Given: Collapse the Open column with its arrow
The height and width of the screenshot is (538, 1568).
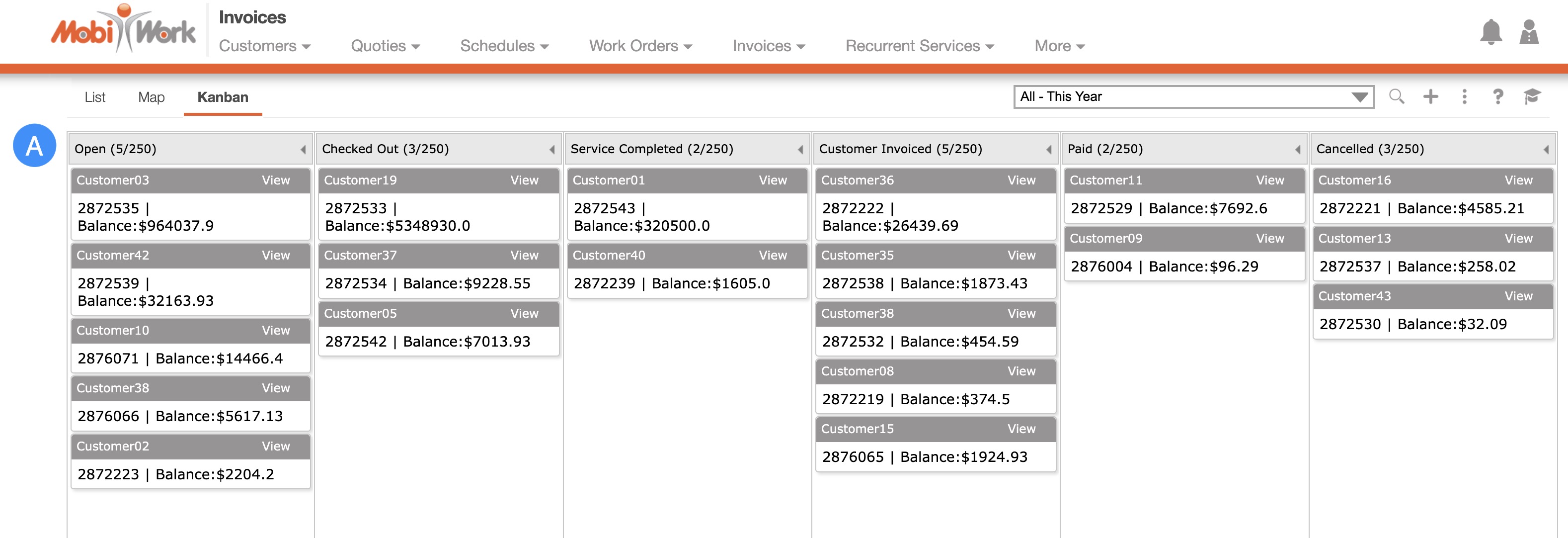Looking at the screenshot, I should point(303,149).
